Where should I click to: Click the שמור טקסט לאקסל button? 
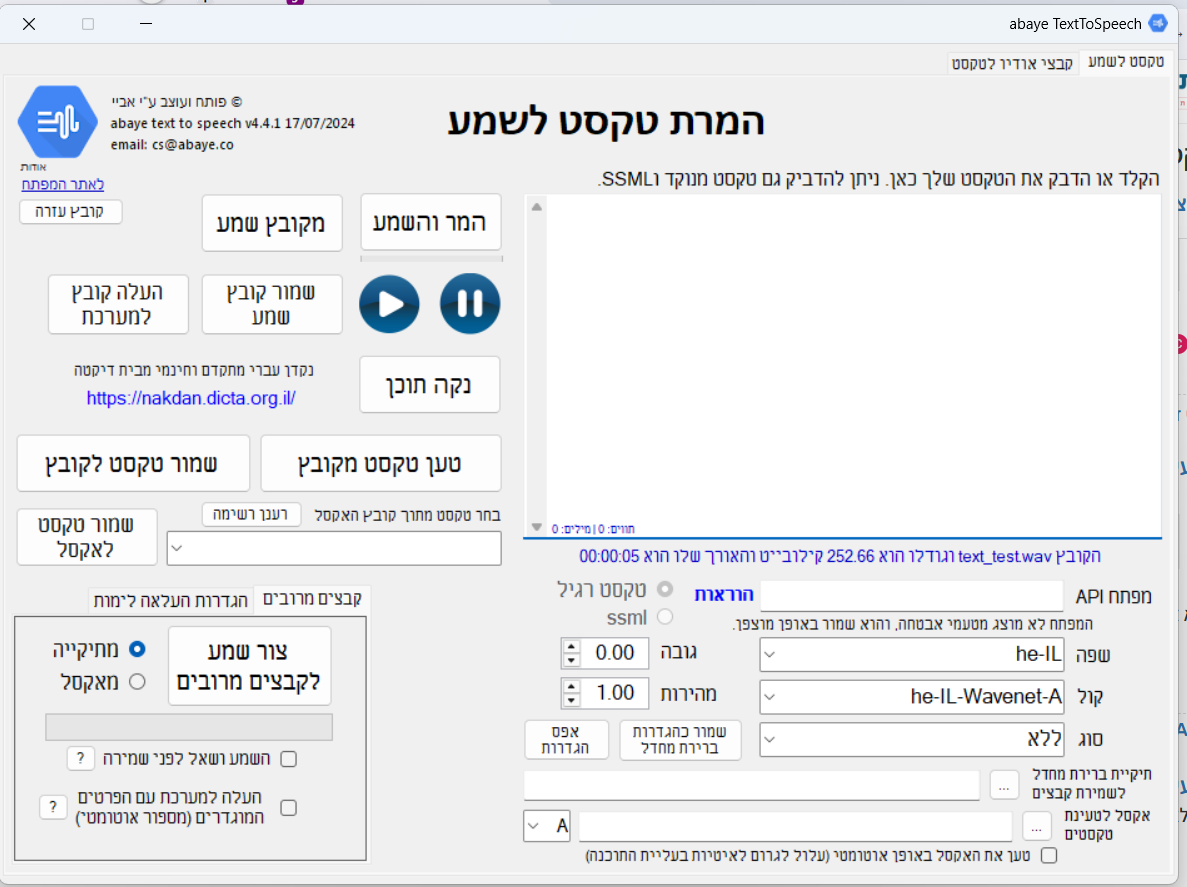(x=86, y=537)
